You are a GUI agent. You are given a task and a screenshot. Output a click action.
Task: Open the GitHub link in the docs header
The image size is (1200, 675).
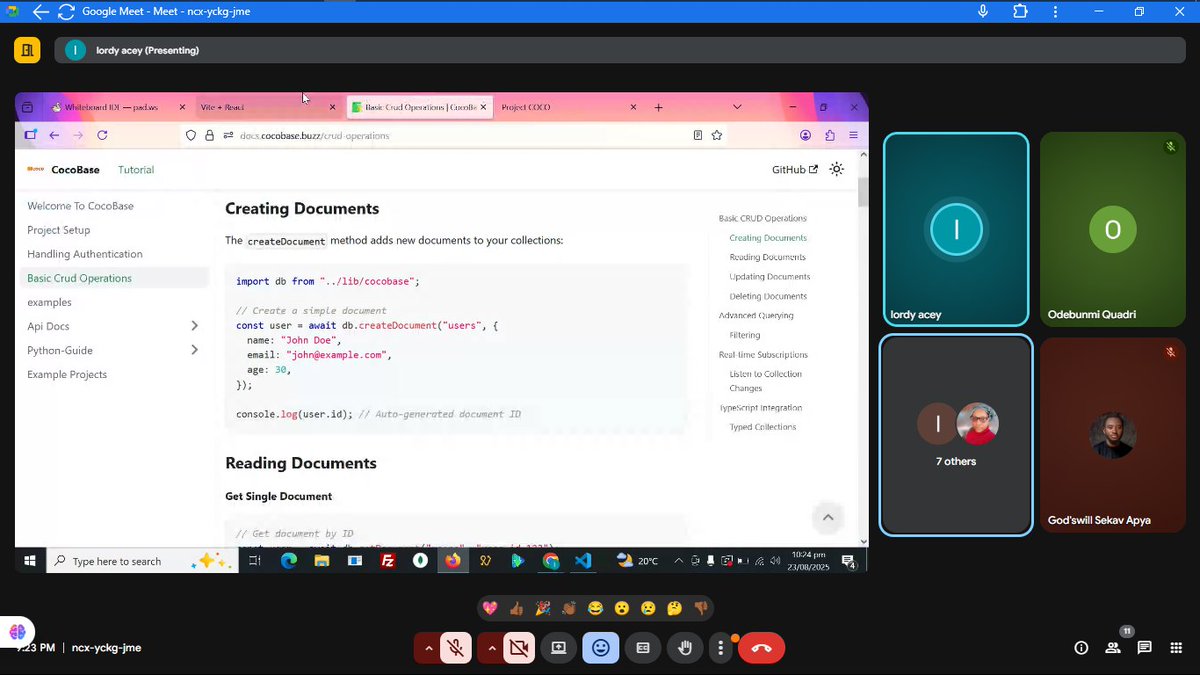coord(794,169)
